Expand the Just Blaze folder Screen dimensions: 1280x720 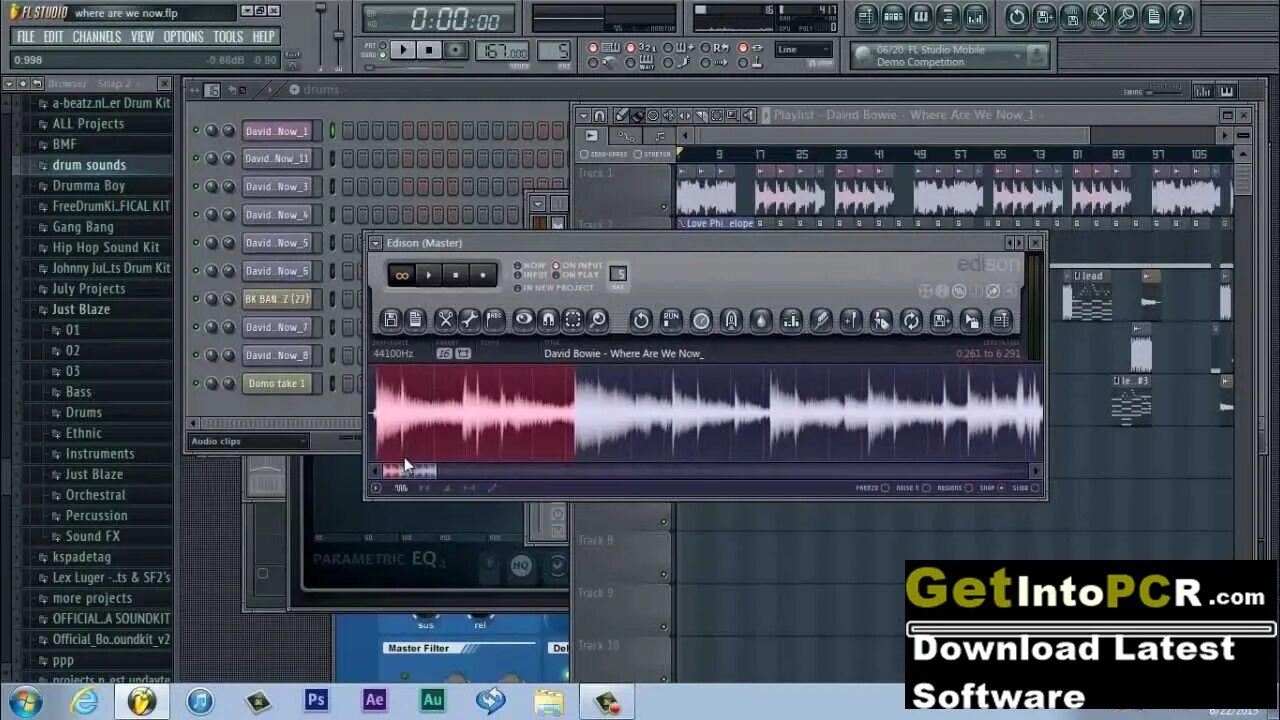(81, 309)
